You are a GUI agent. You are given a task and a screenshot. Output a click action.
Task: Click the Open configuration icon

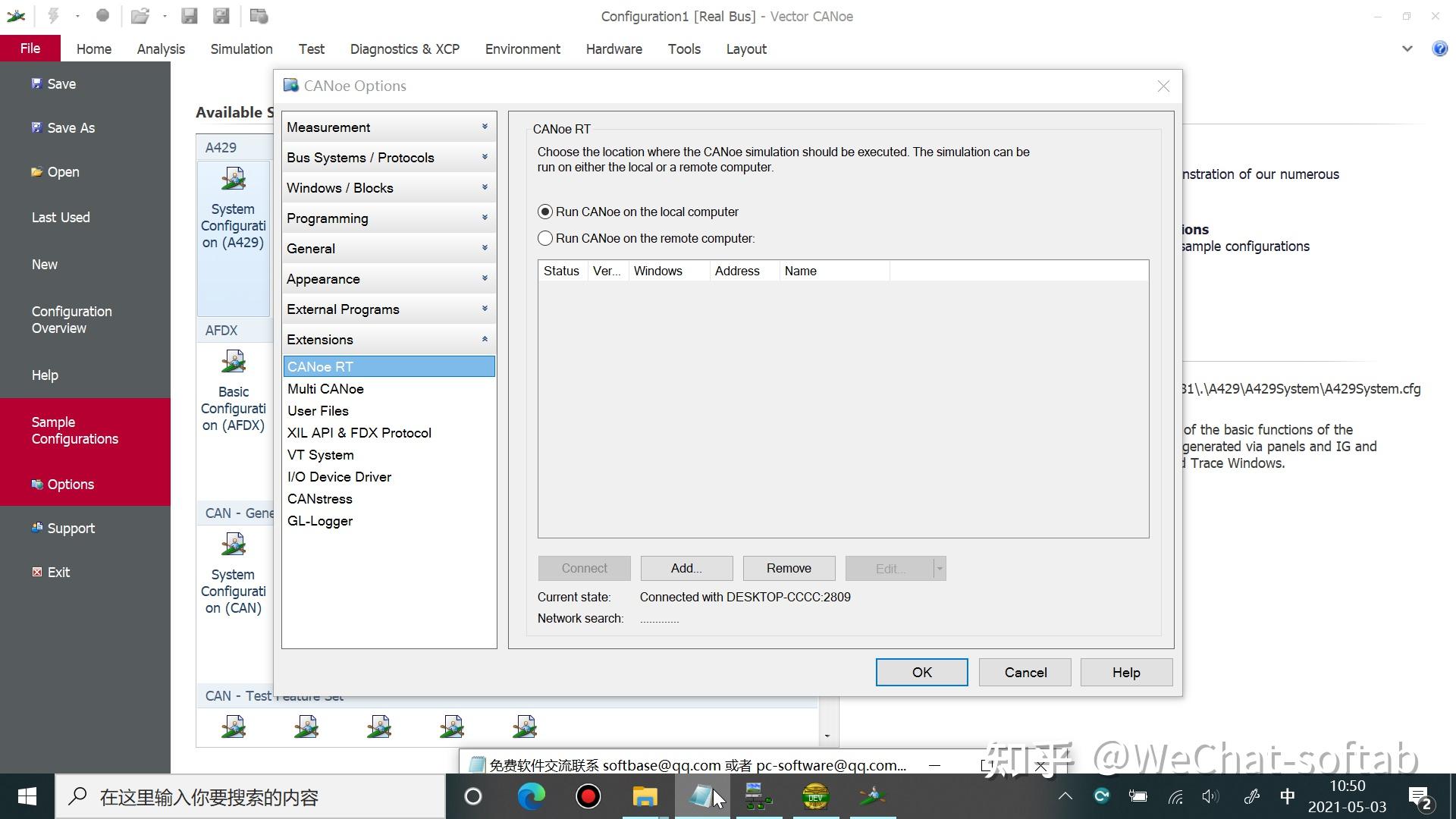[139, 16]
